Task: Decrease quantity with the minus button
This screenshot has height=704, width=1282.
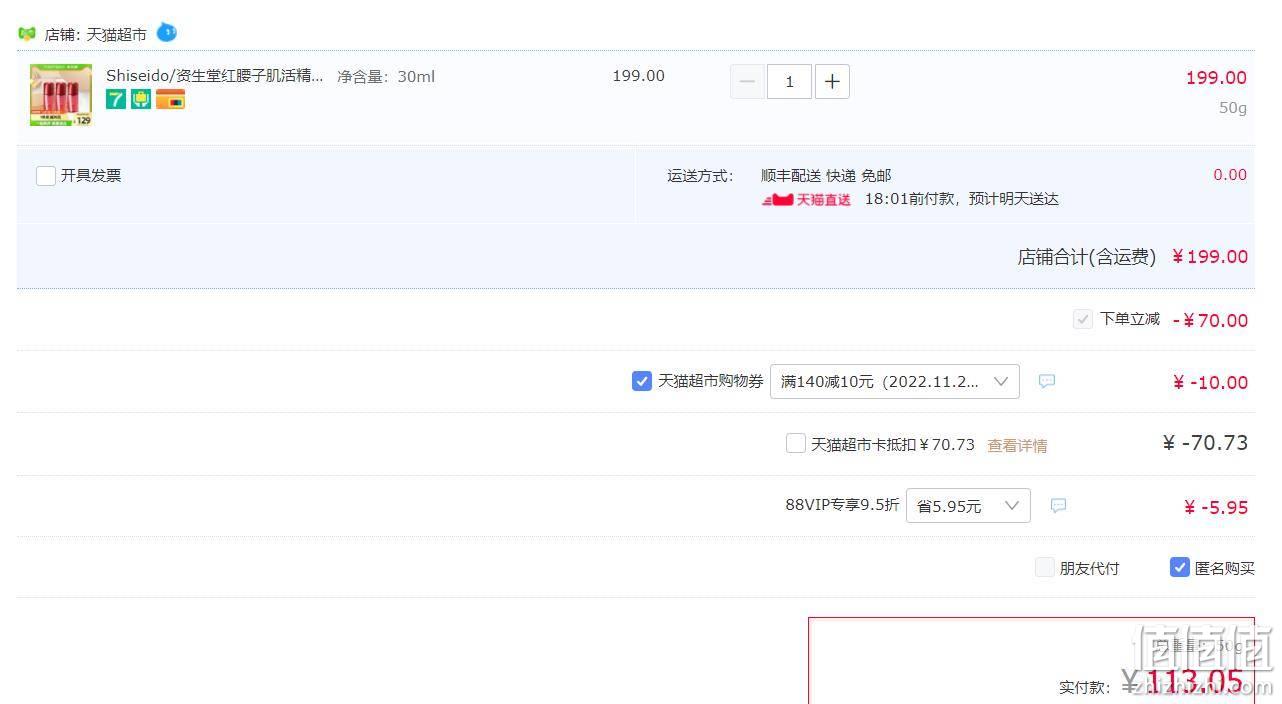Action: (747, 81)
